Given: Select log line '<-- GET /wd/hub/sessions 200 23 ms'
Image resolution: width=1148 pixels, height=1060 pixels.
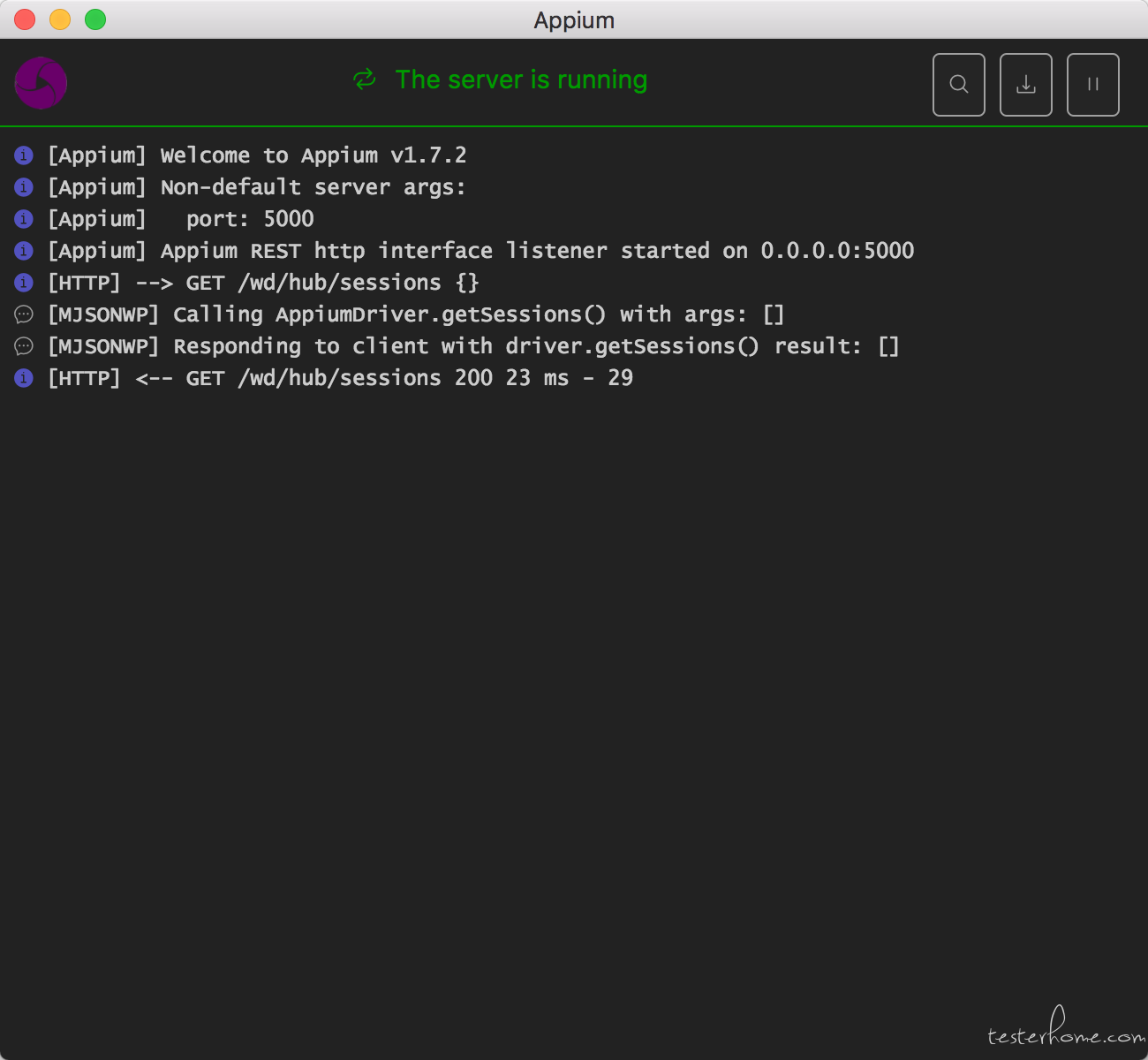Looking at the screenshot, I should coord(352,378).
